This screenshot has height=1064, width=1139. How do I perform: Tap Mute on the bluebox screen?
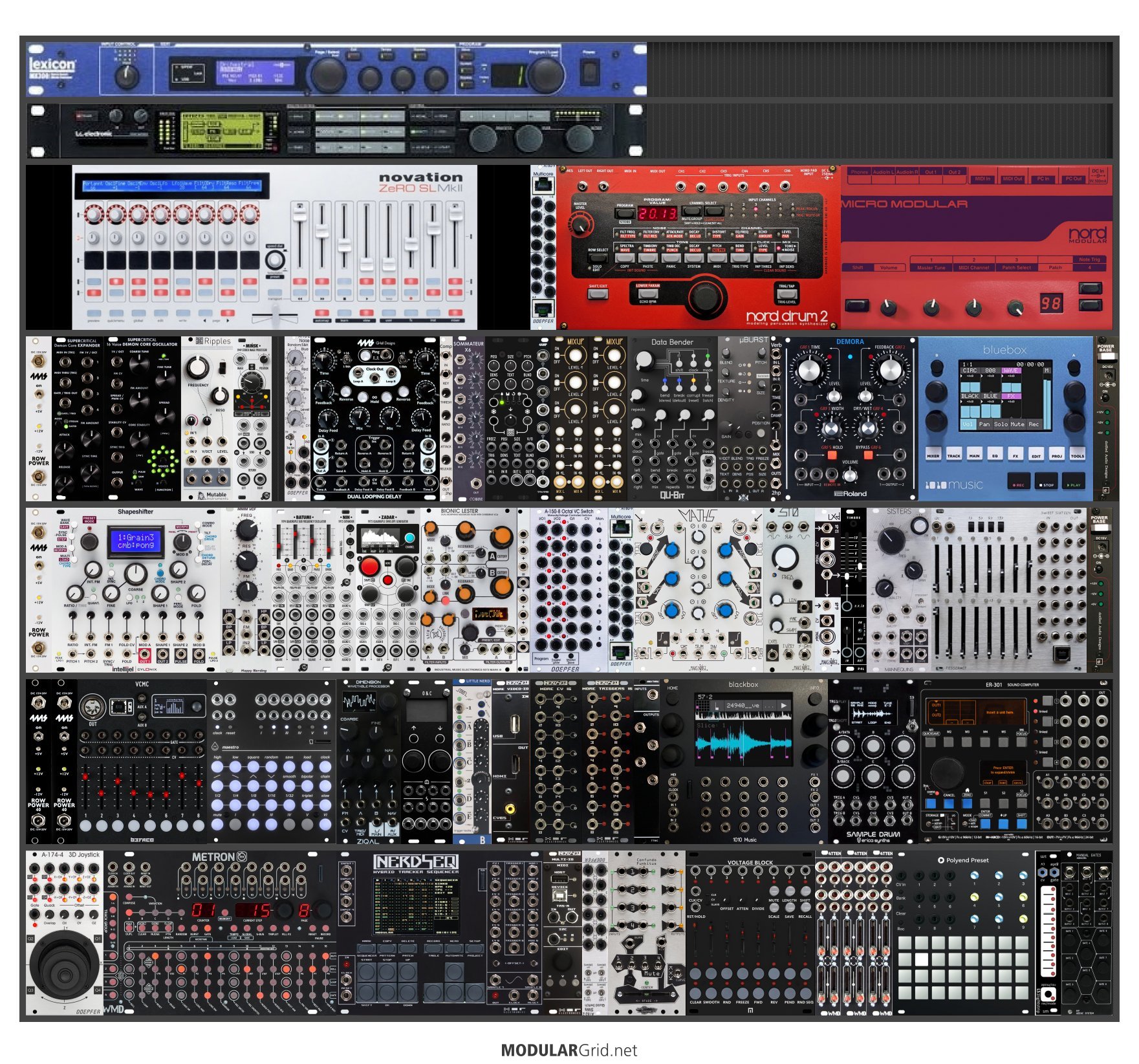[x=1018, y=424]
